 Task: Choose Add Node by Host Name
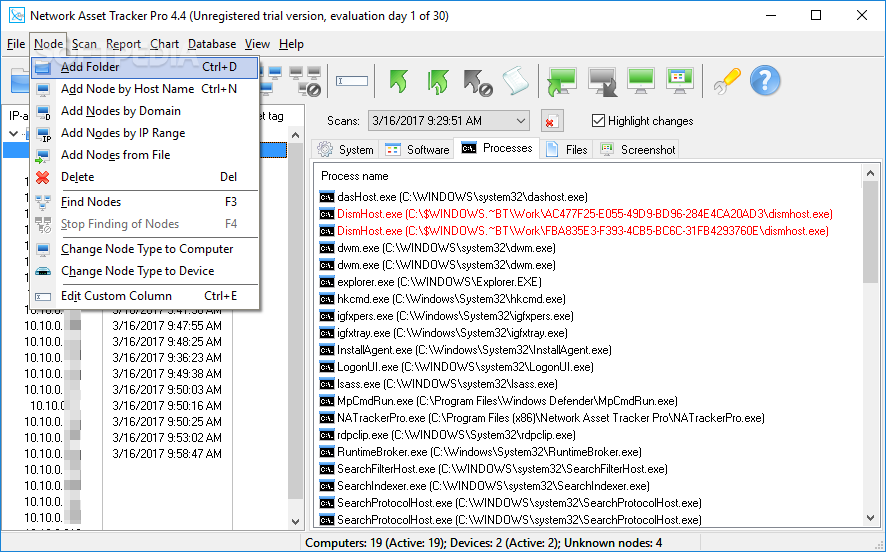pyautogui.click(x=145, y=89)
